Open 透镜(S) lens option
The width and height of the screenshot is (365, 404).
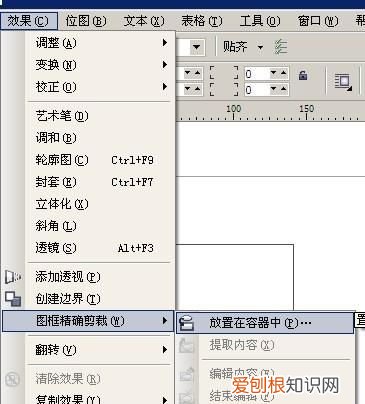click(100, 248)
